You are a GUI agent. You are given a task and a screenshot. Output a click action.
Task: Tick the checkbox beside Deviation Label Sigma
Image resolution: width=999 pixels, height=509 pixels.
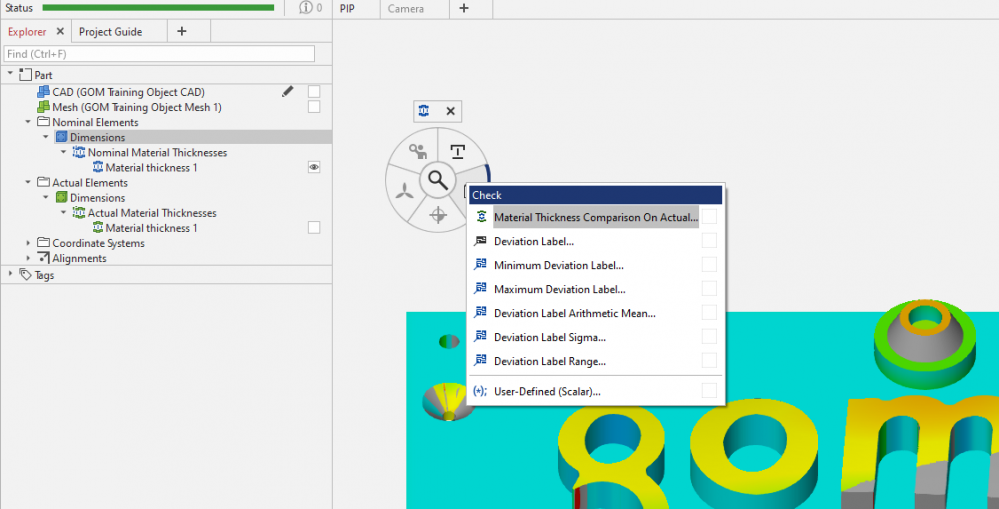pos(709,337)
